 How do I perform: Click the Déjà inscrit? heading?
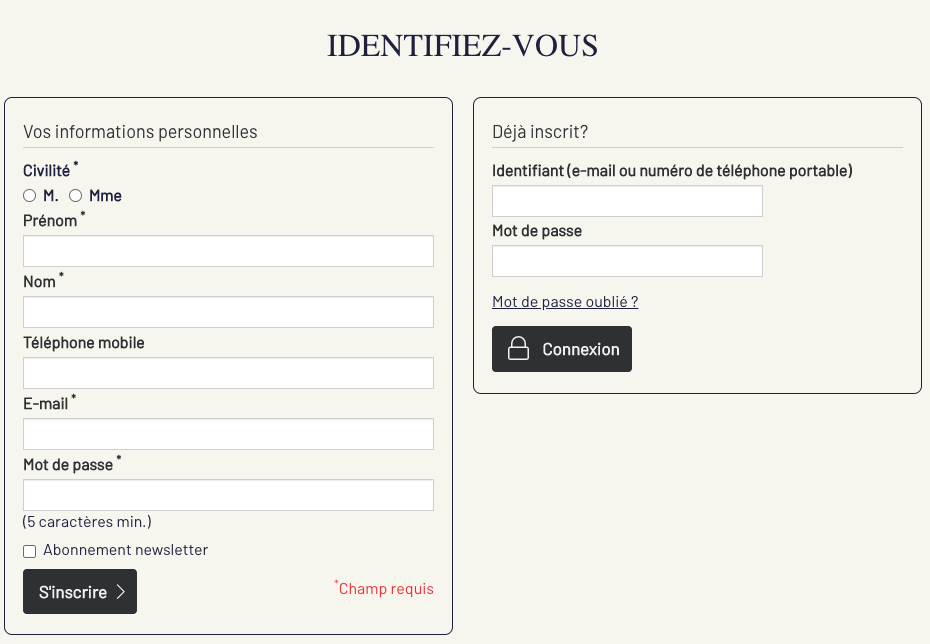tap(540, 132)
